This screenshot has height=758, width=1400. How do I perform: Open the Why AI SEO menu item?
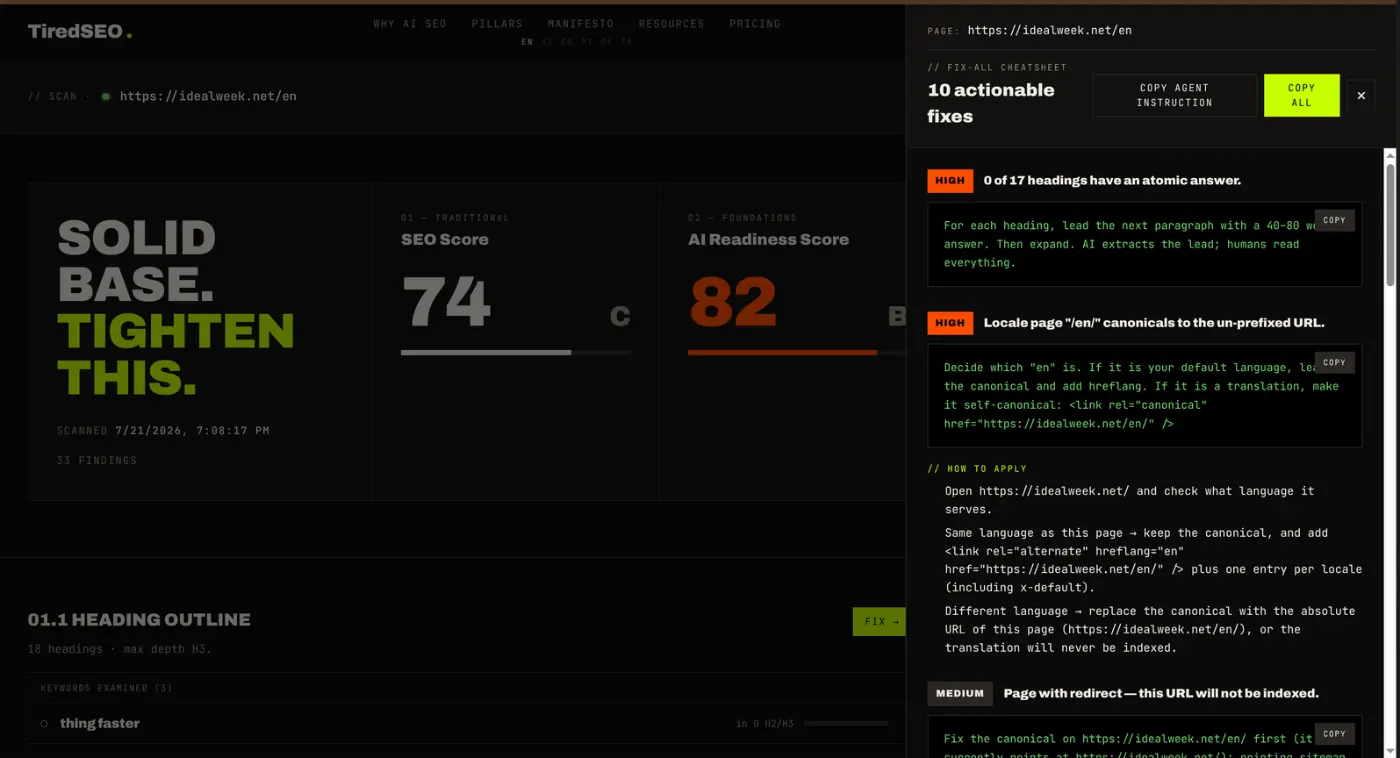[410, 24]
